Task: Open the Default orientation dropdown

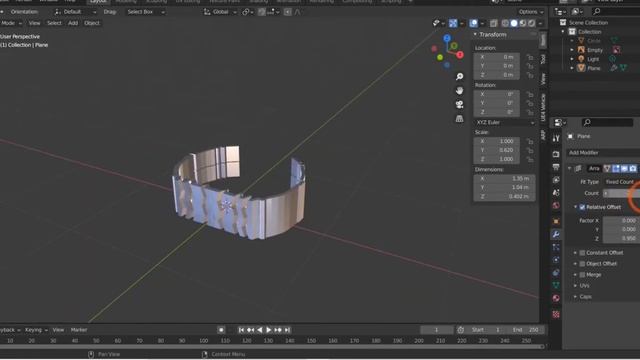Action: [75, 12]
